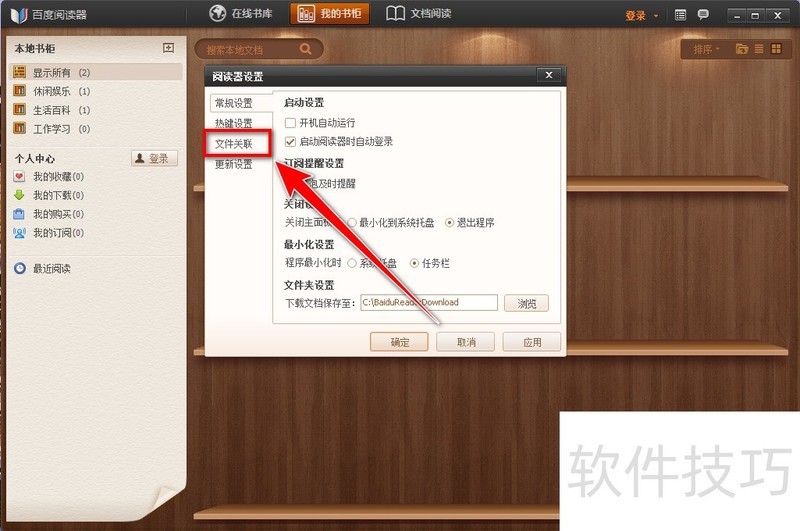The image size is (800, 531).
Task: Choose the 任务栏 minimize radio option
Action: coord(414,263)
